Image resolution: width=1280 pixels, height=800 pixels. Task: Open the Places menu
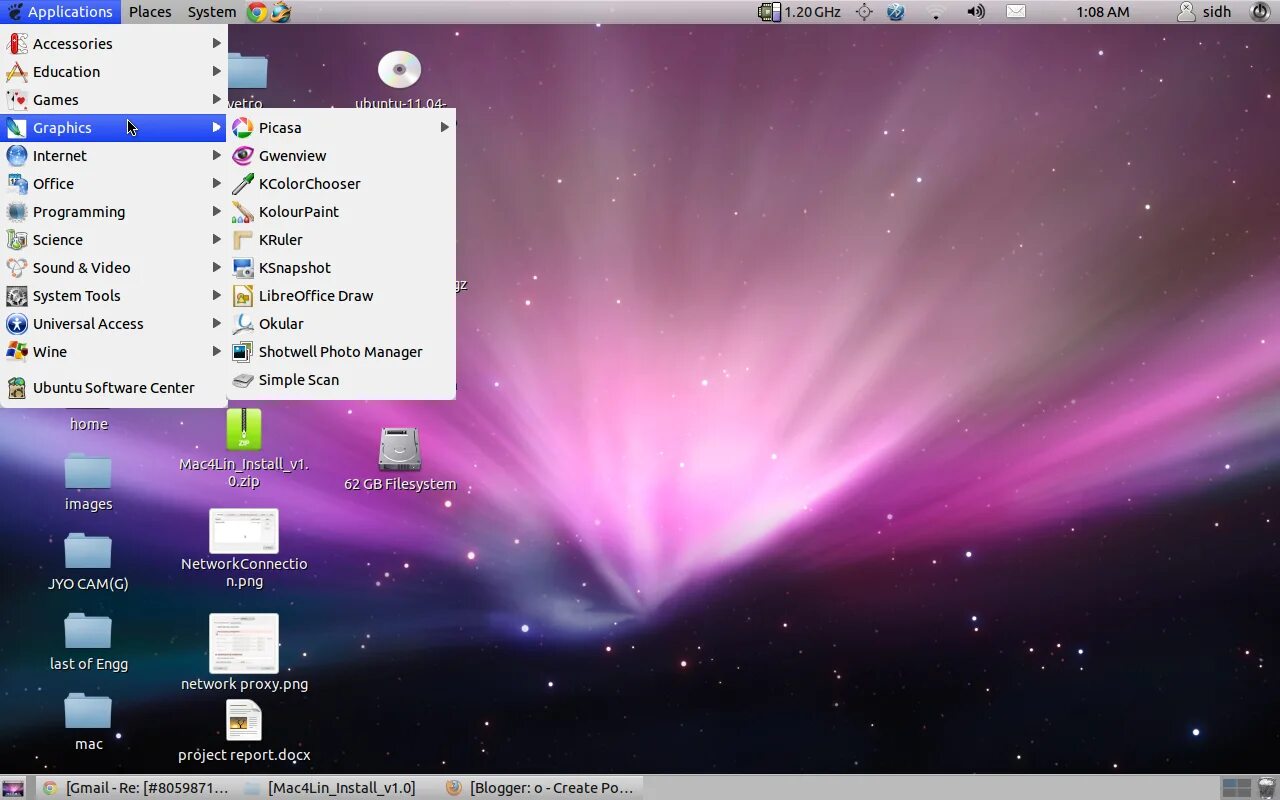(150, 12)
